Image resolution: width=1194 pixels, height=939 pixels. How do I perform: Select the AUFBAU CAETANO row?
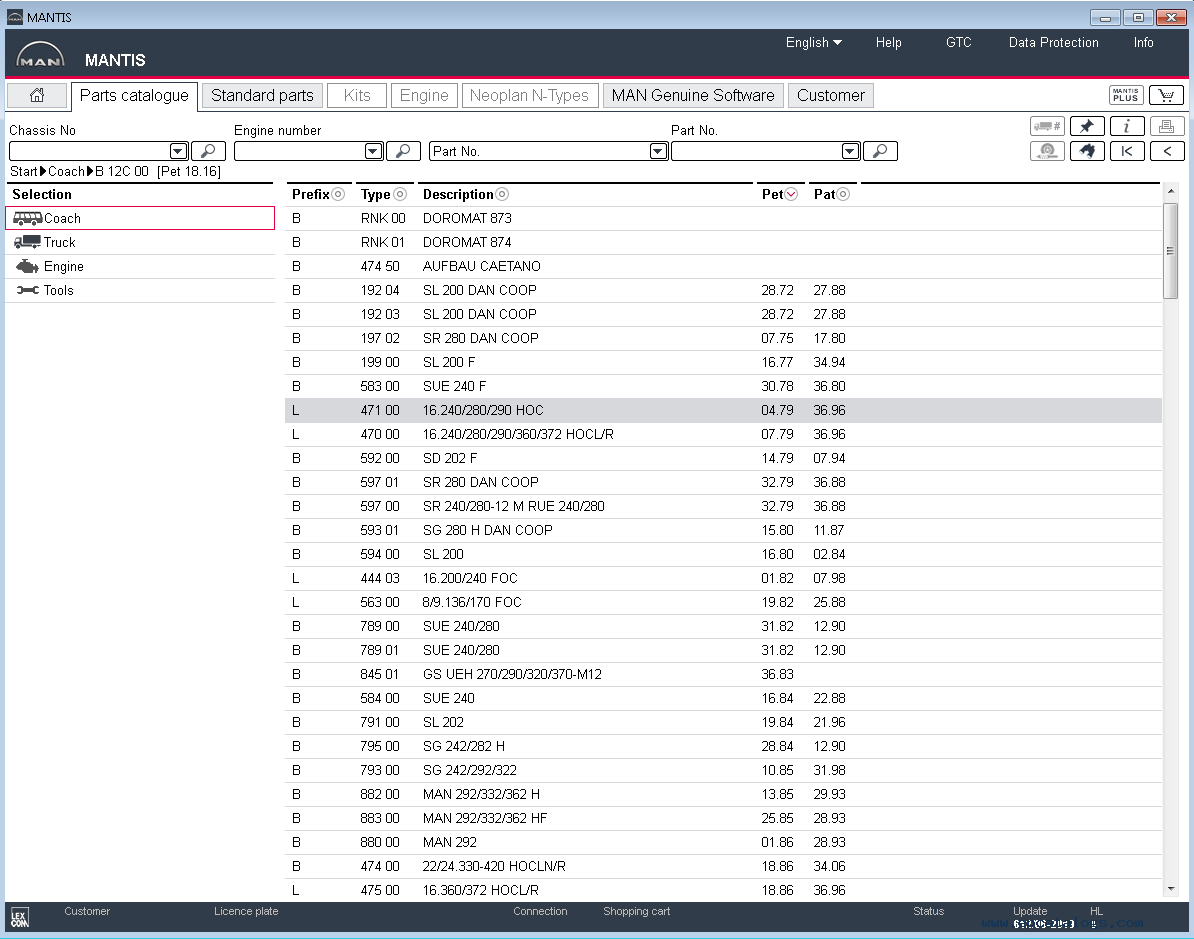(723, 267)
